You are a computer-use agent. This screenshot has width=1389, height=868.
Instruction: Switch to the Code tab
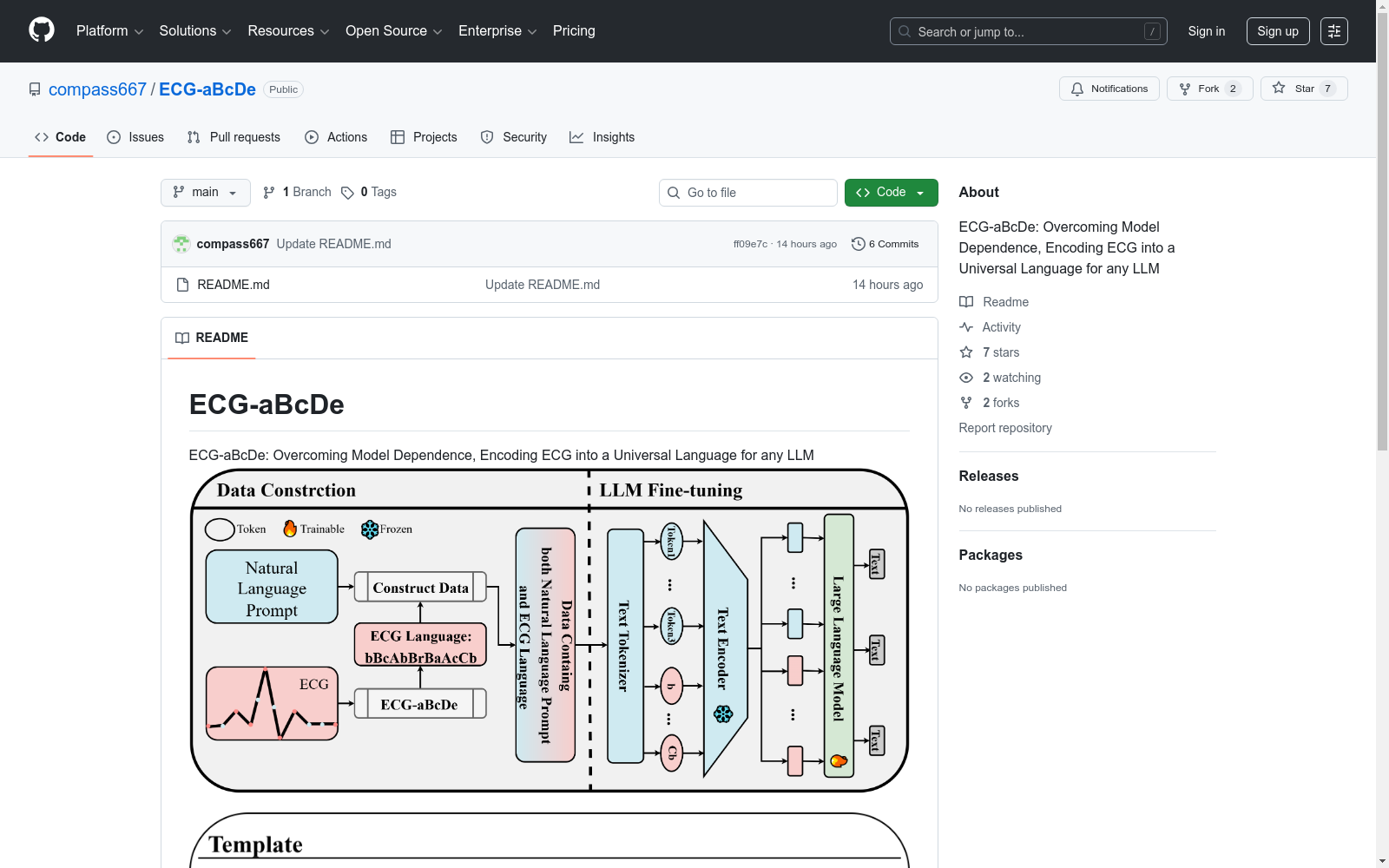(x=61, y=137)
